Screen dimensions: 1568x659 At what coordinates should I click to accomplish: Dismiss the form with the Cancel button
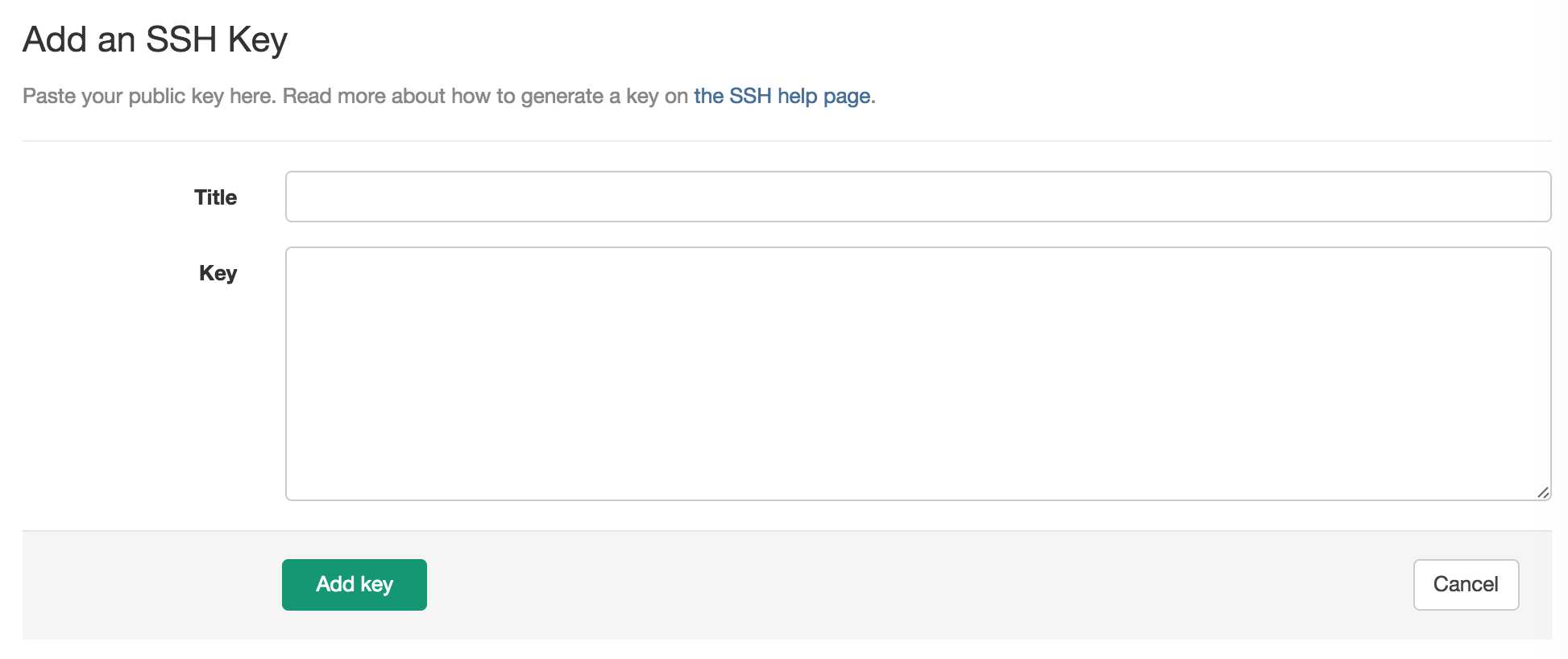(x=1466, y=585)
